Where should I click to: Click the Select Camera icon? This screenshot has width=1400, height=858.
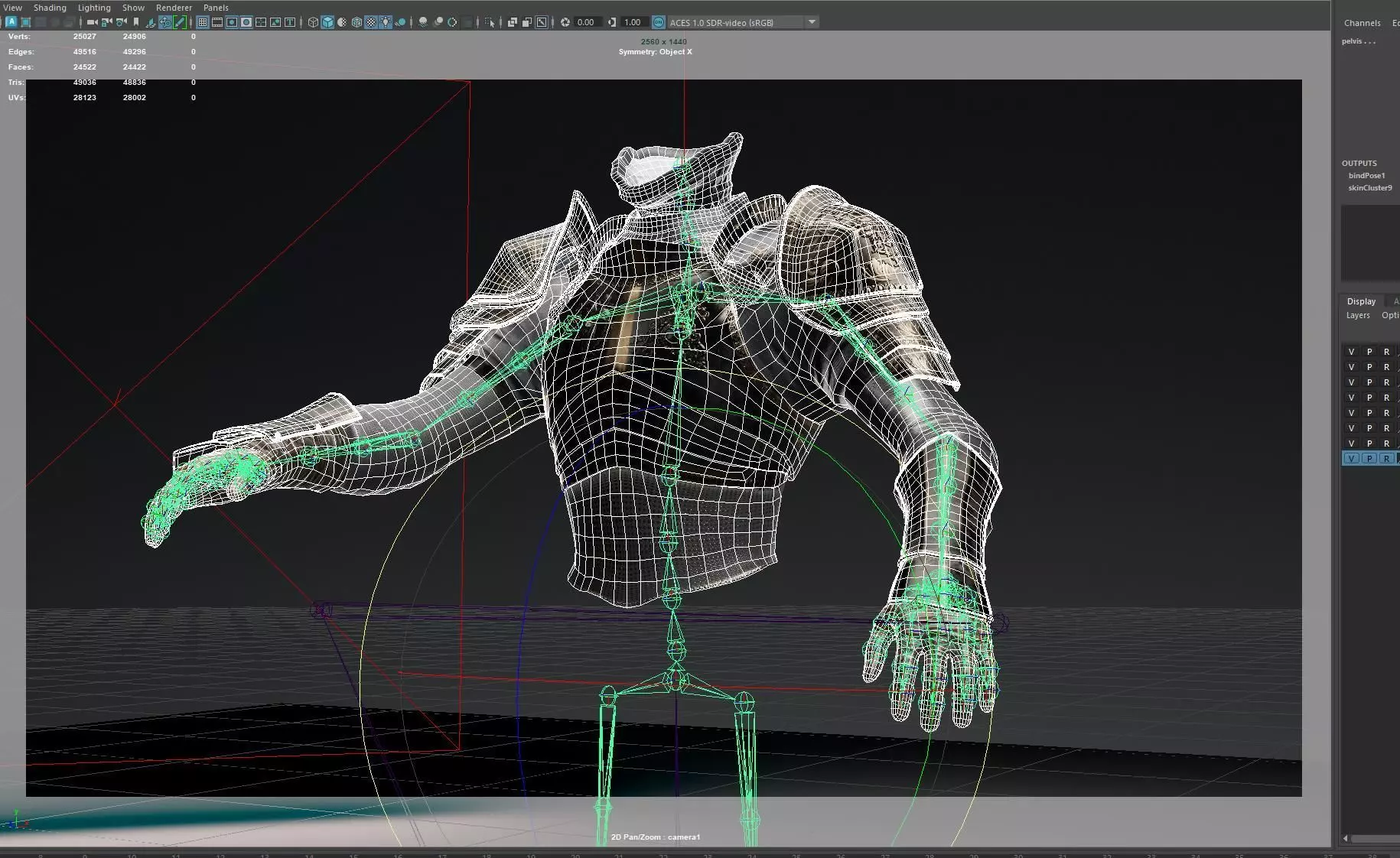[93, 22]
